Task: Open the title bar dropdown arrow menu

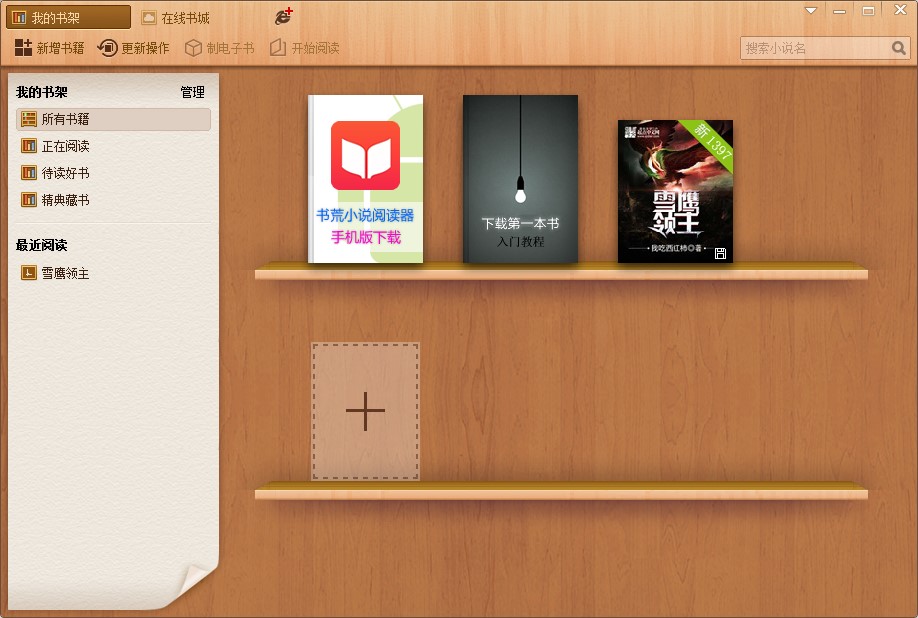Action: click(x=811, y=11)
